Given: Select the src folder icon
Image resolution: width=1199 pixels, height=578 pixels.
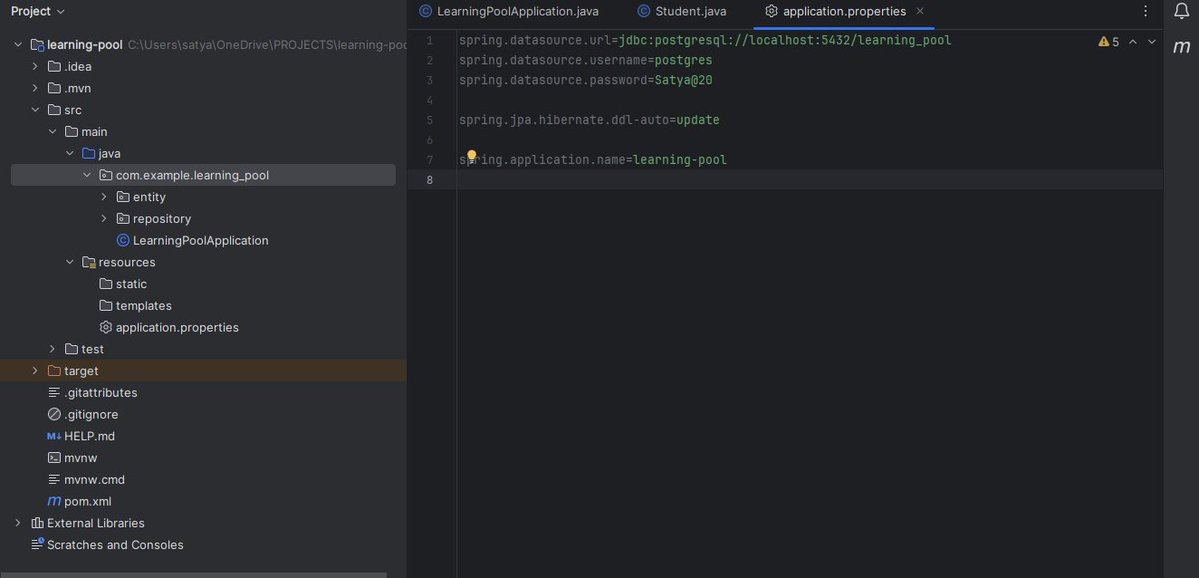Looking at the screenshot, I should (x=54, y=110).
